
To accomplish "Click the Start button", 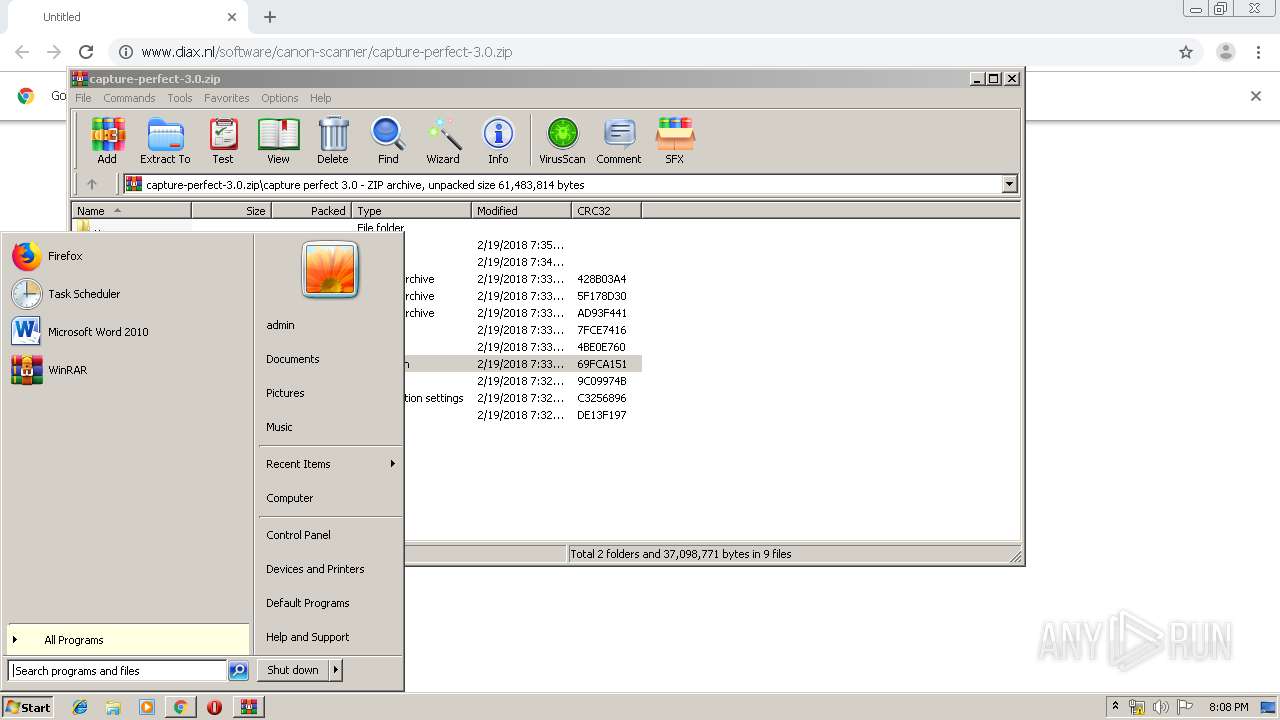I will (x=28, y=707).
